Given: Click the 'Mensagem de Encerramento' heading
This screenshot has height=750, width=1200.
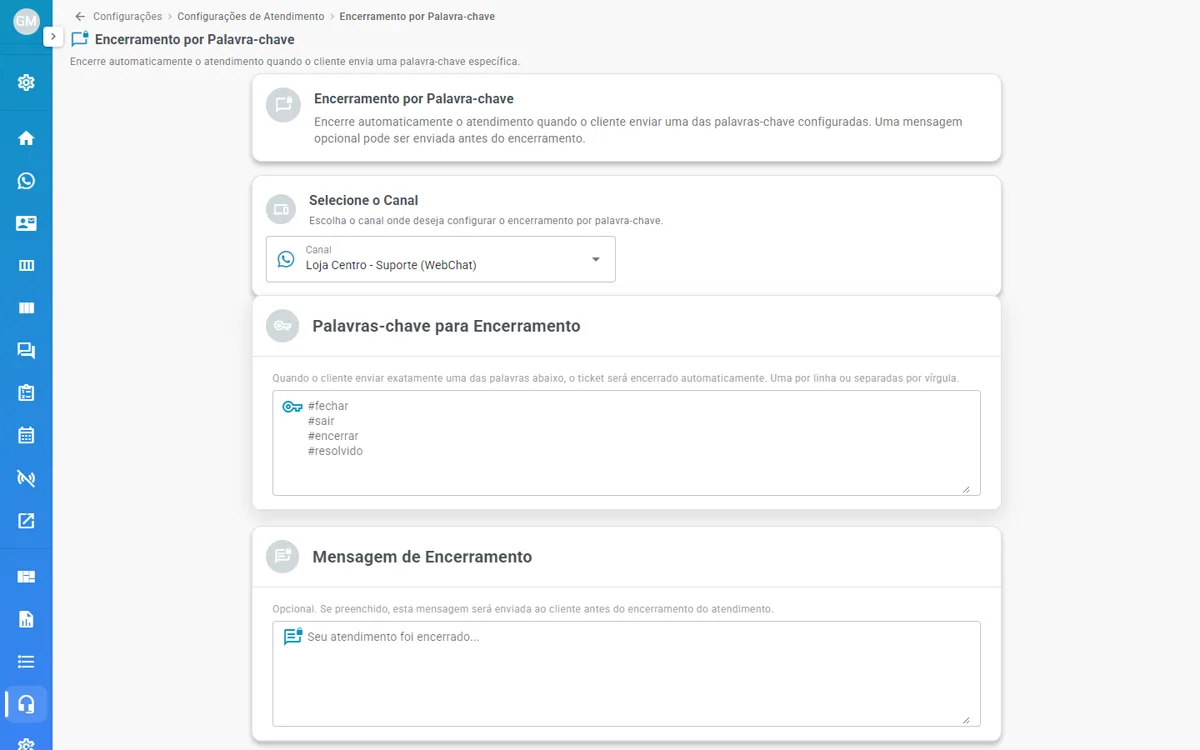Looking at the screenshot, I should [x=422, y=557].
